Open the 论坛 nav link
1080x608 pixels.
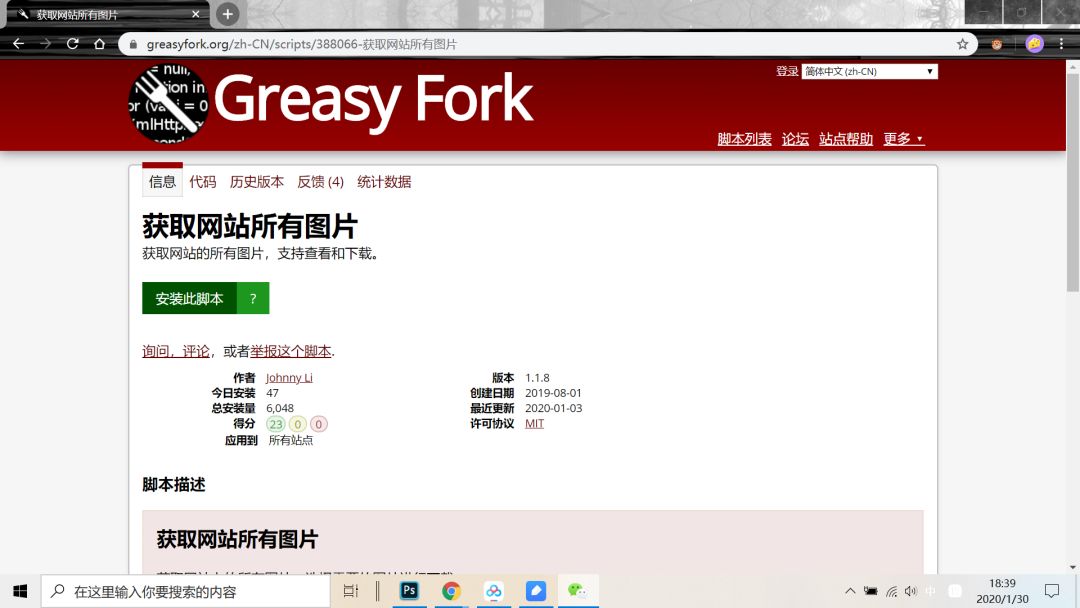795,139
